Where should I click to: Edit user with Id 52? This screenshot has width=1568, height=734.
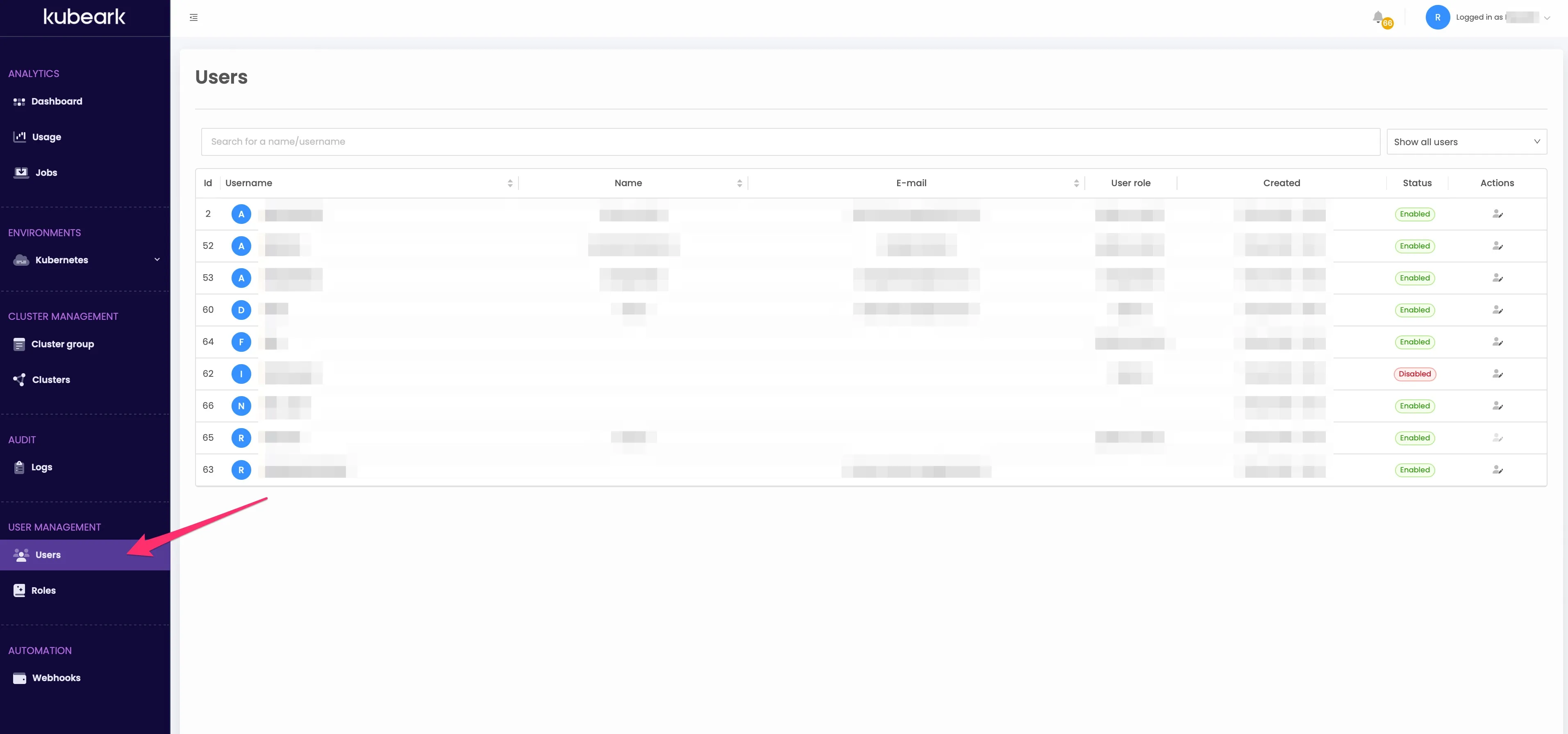(x=1498, y=246)
